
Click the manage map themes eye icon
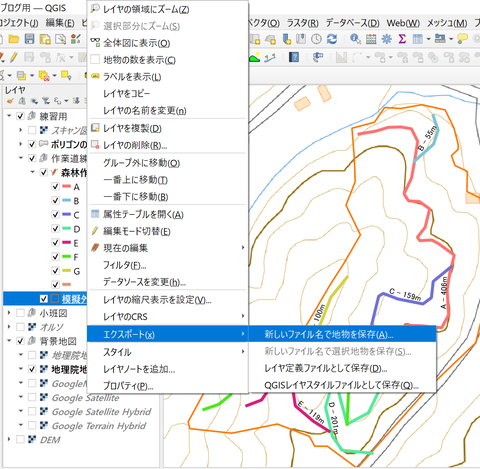tap(34, 101)
